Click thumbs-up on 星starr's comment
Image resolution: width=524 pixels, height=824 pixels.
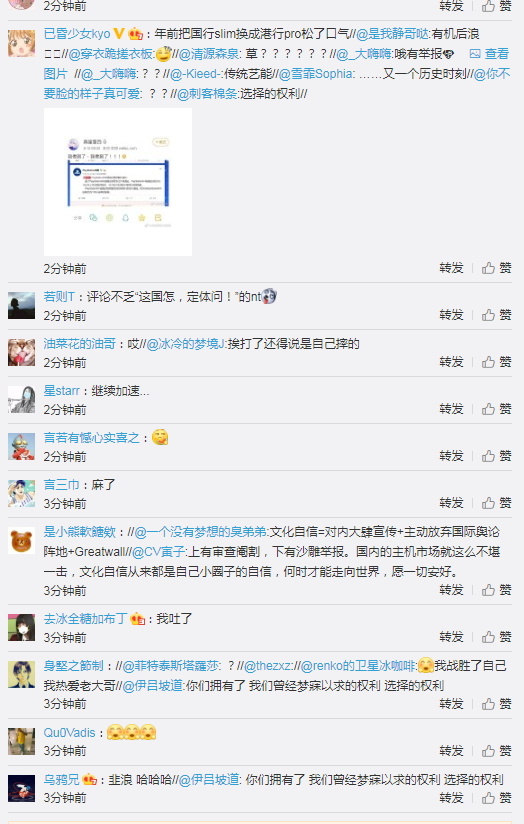click(x=496, y=408)
